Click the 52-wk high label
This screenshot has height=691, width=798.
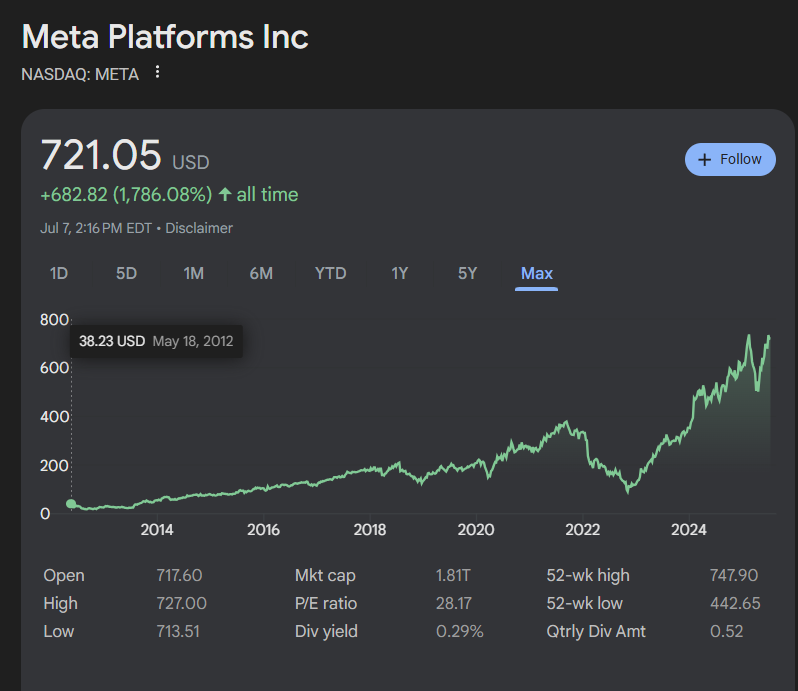588,575
